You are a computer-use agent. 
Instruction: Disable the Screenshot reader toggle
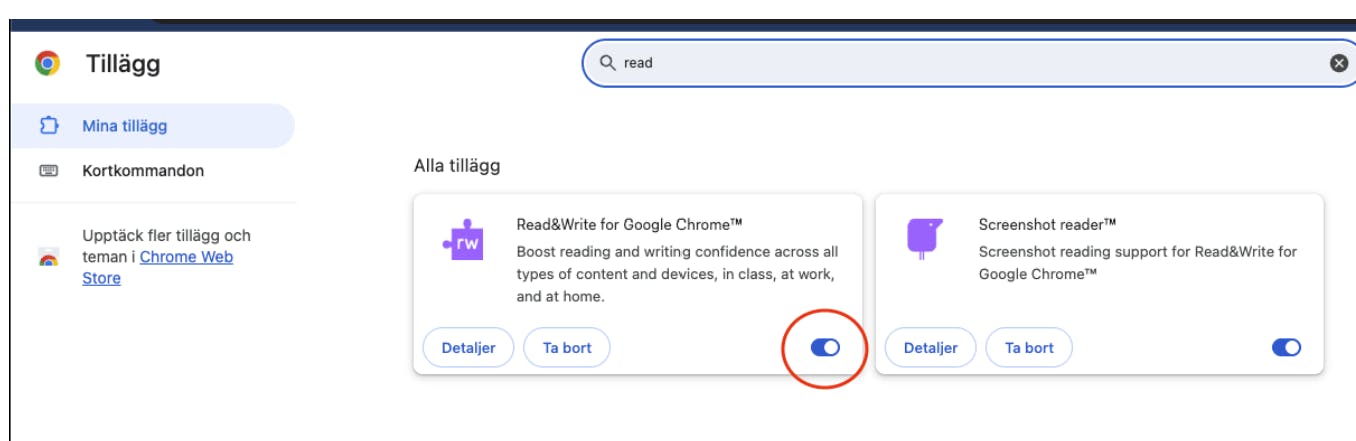click(1286, 347)
